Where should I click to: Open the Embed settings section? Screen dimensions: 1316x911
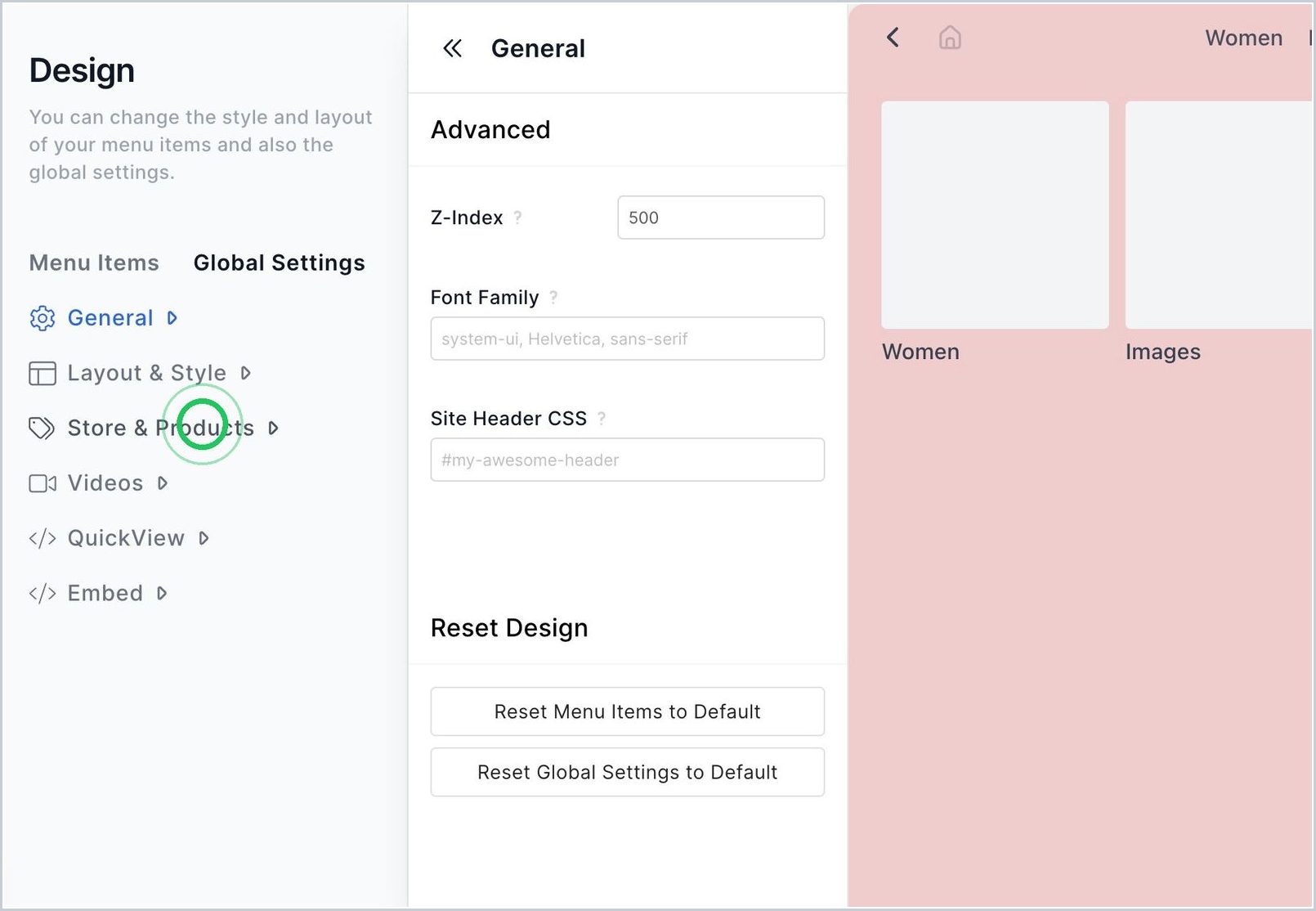pyautogui.click(x=105, y=593)
